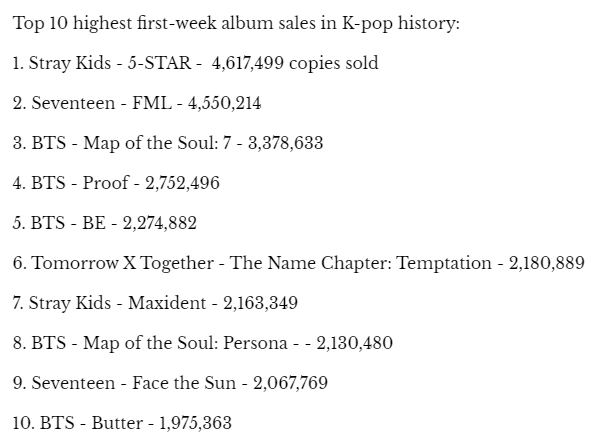Image resolution: width=614 pixels, height=435 pixels.
Task: Click "The Name Chapter: Temptation" album title
Action: 361,263
